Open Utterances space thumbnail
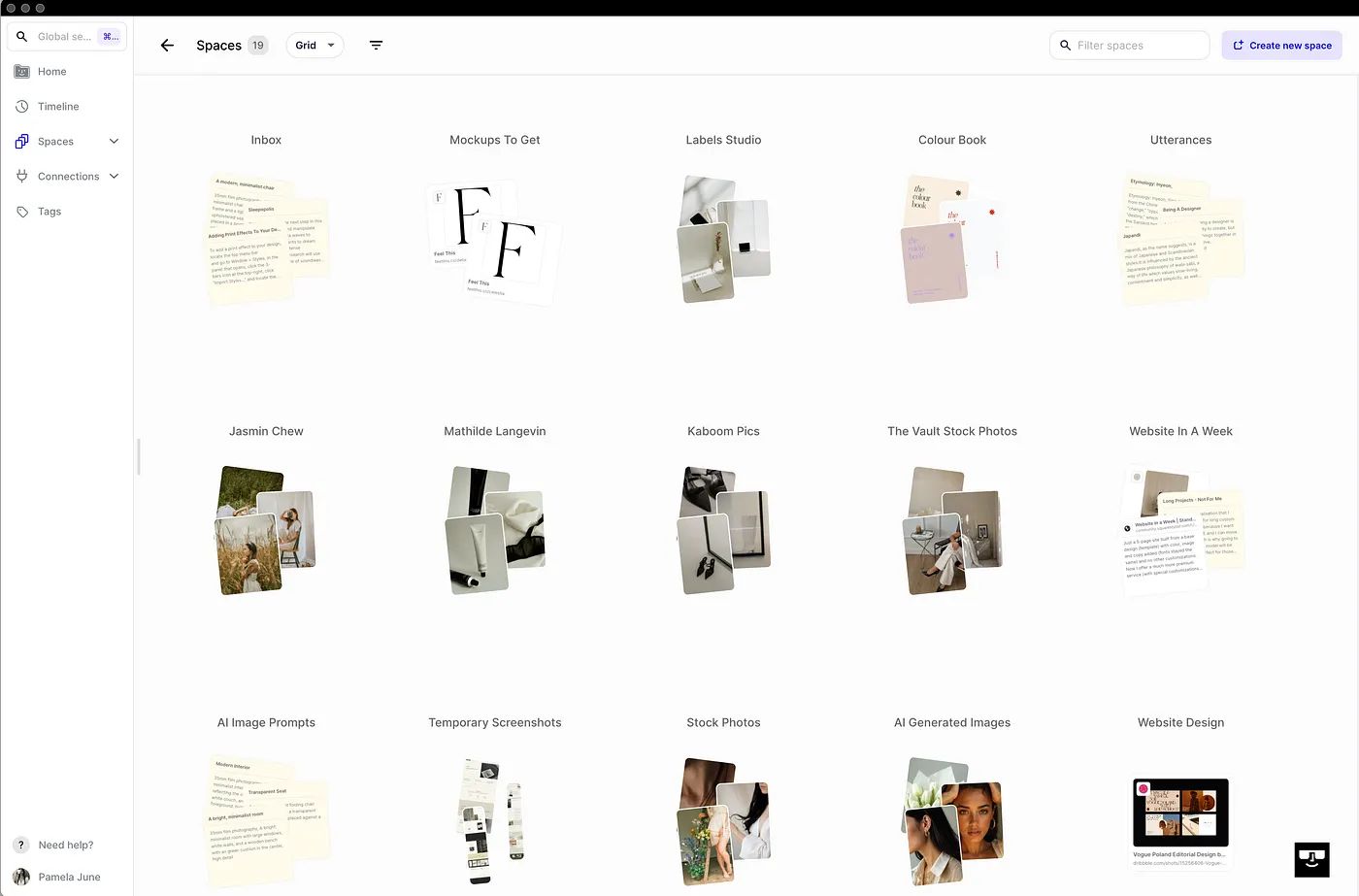 [1181, 240]
